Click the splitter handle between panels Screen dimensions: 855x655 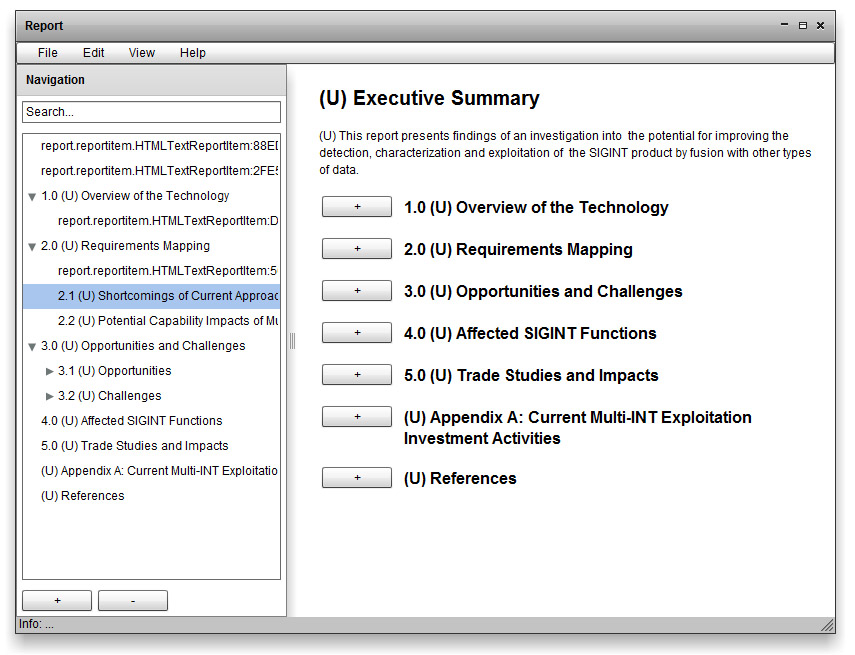292,341
